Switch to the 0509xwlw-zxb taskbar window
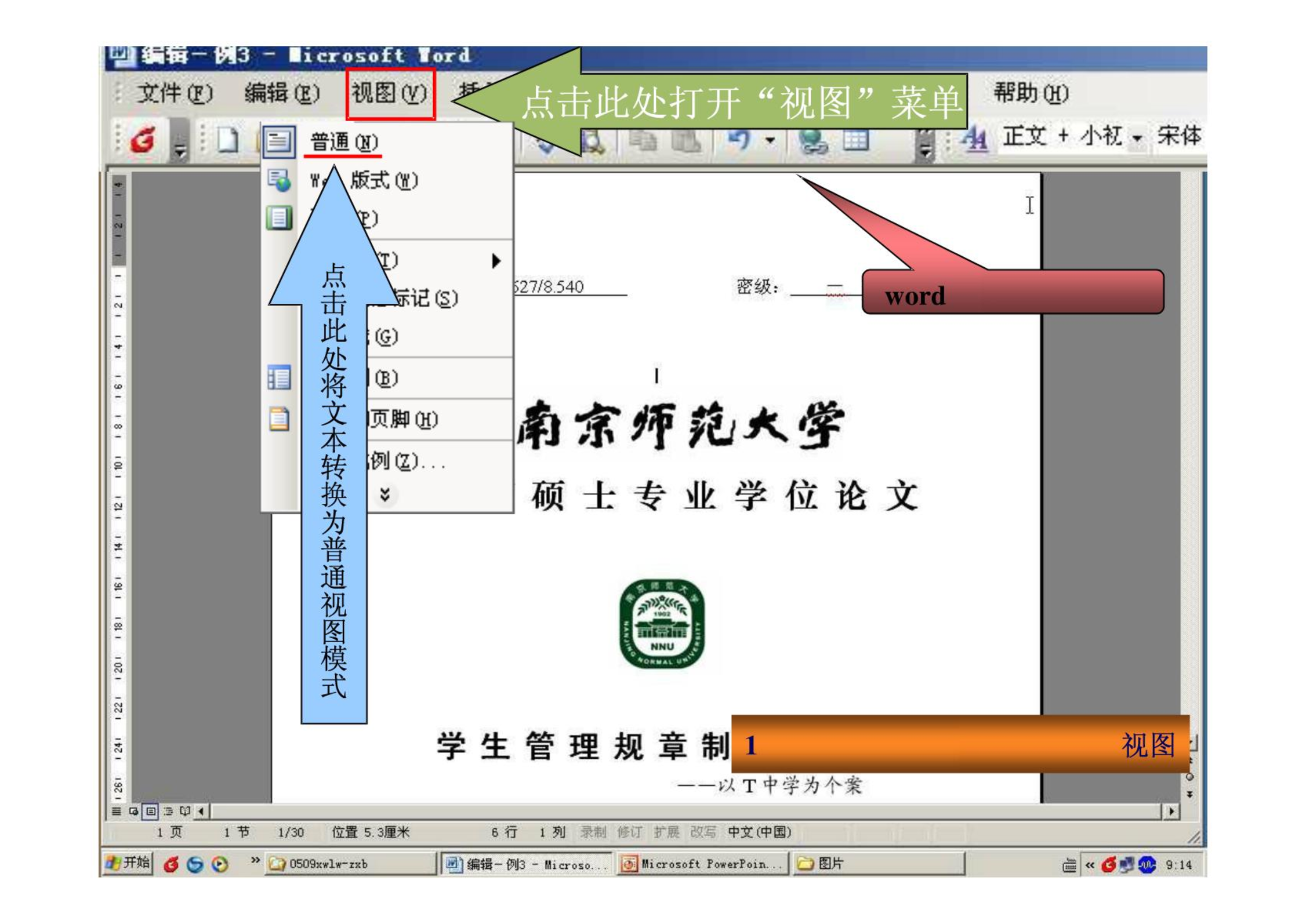 click(350, 864)
